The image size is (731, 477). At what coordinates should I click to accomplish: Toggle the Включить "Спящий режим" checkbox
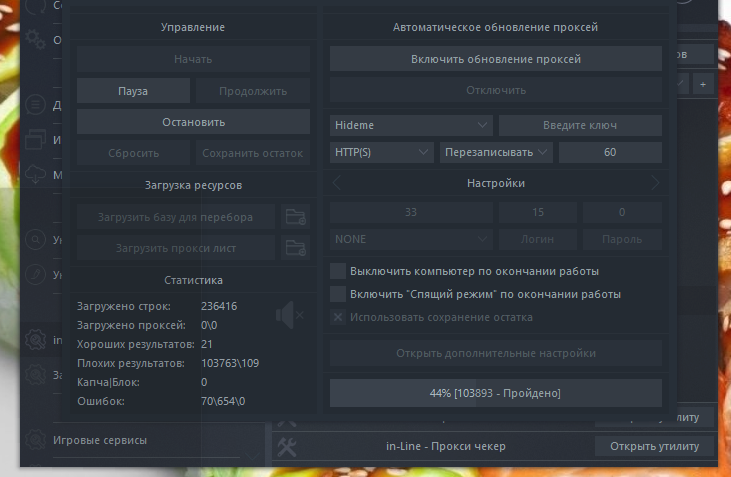[x=338, y=294]
